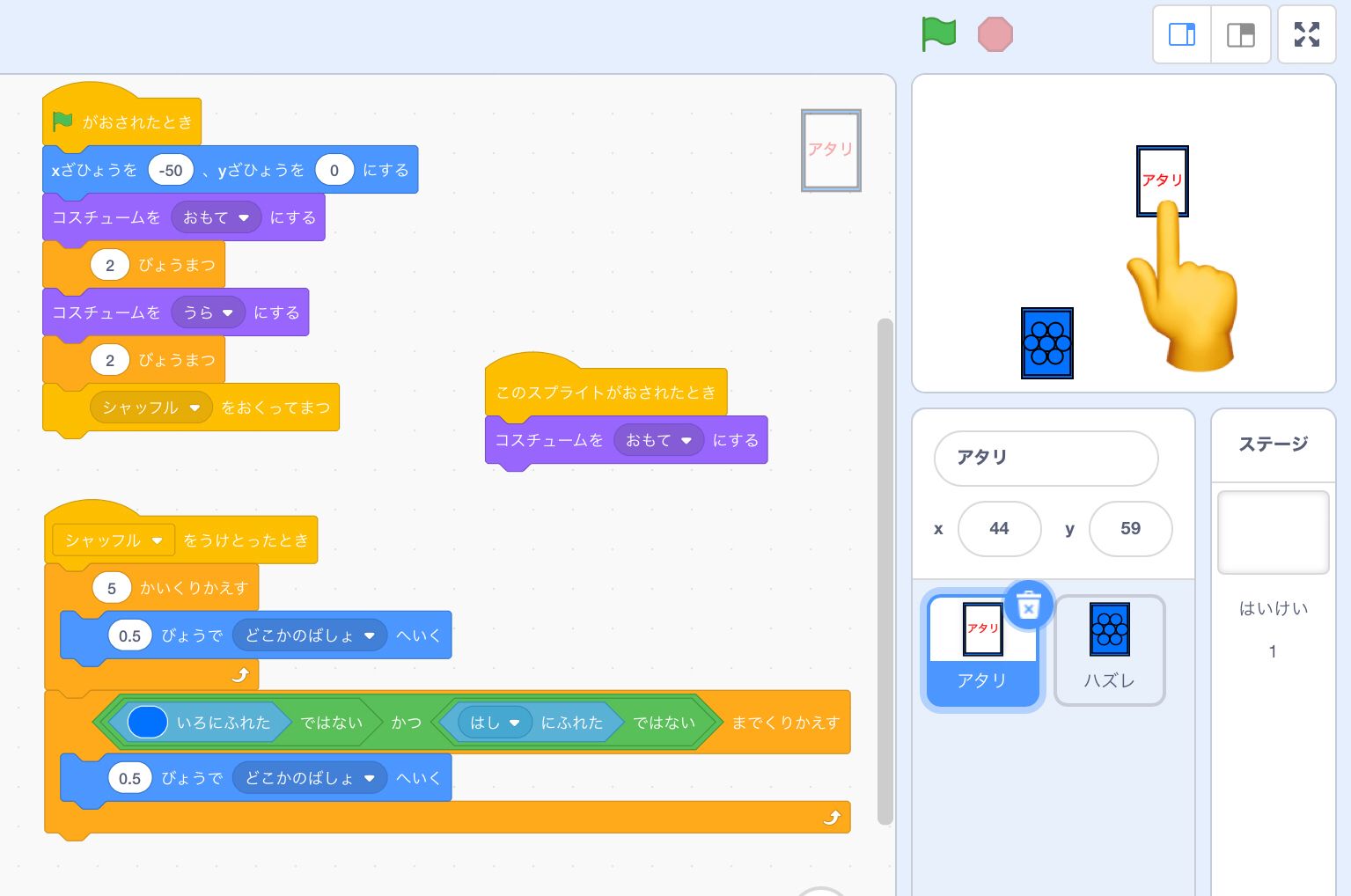Image resolution: width=1351 pixels, height=896 pixels.
Task: Click the loop arrow icon of the 5-times repeat block
Action: [240, 675]
